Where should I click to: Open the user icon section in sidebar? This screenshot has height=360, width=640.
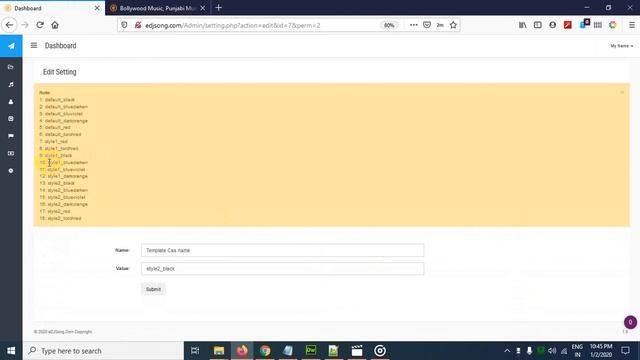(x=11, y=102)
